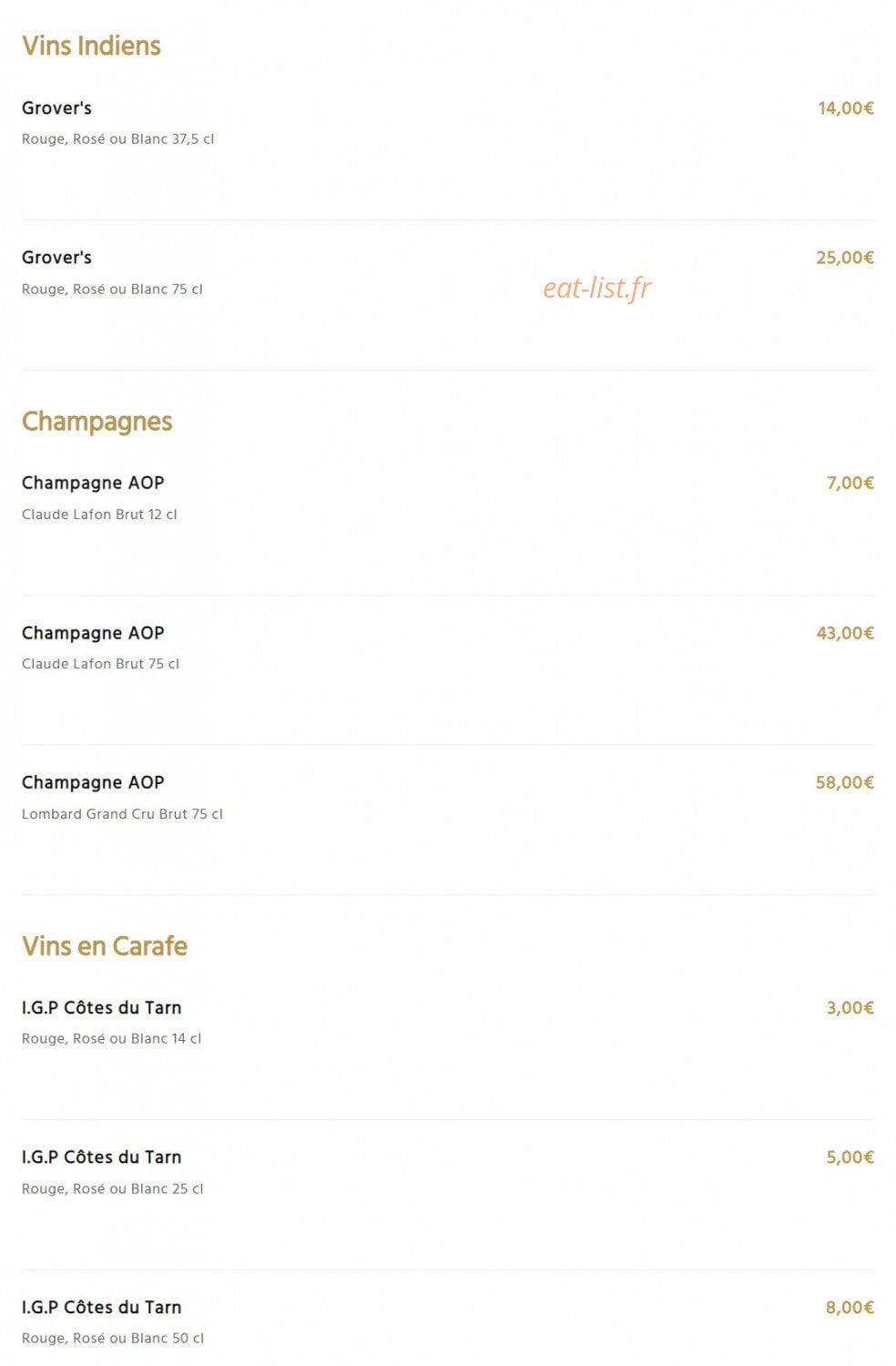Click the Rouge, Rosé ou Blanc 14 cl text
This screenshot has width=896, height=1366.
pyautogui.click(x=111, y=1038)
